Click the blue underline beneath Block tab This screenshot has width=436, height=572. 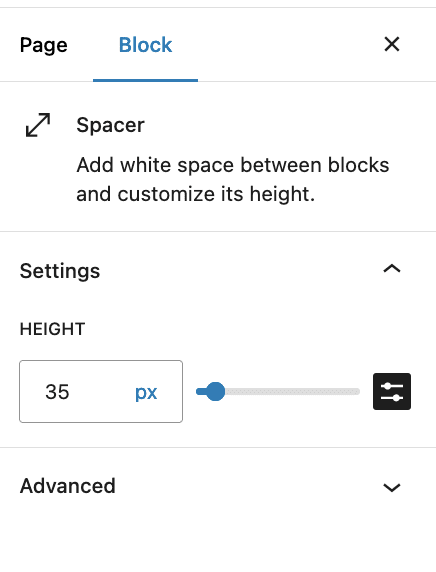[145, 80]
